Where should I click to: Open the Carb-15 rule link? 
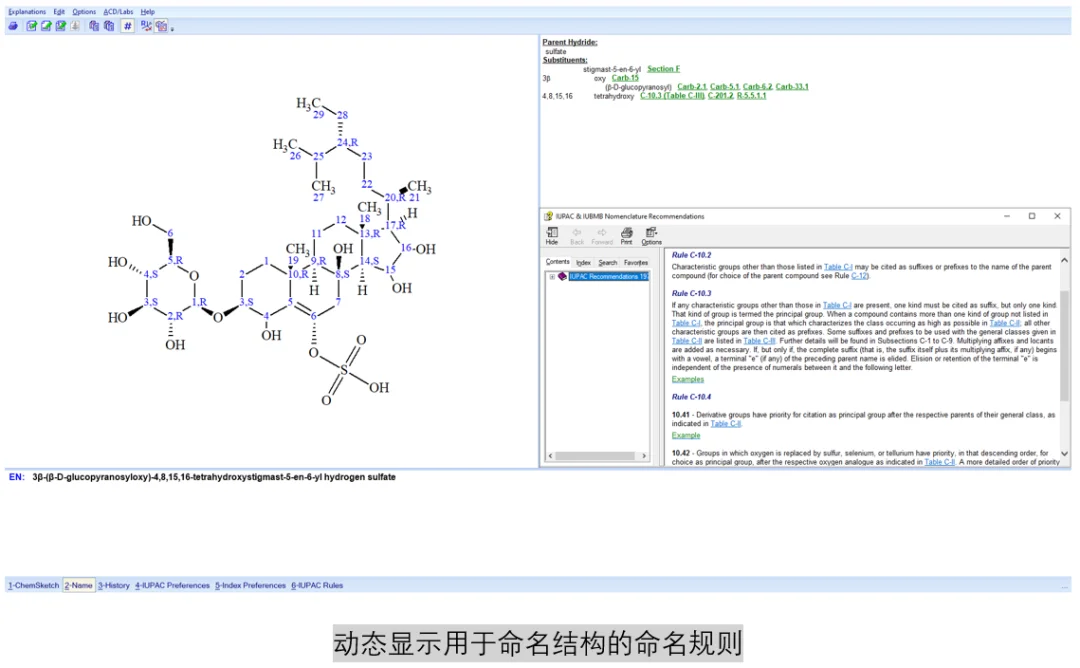coord(625,78)
